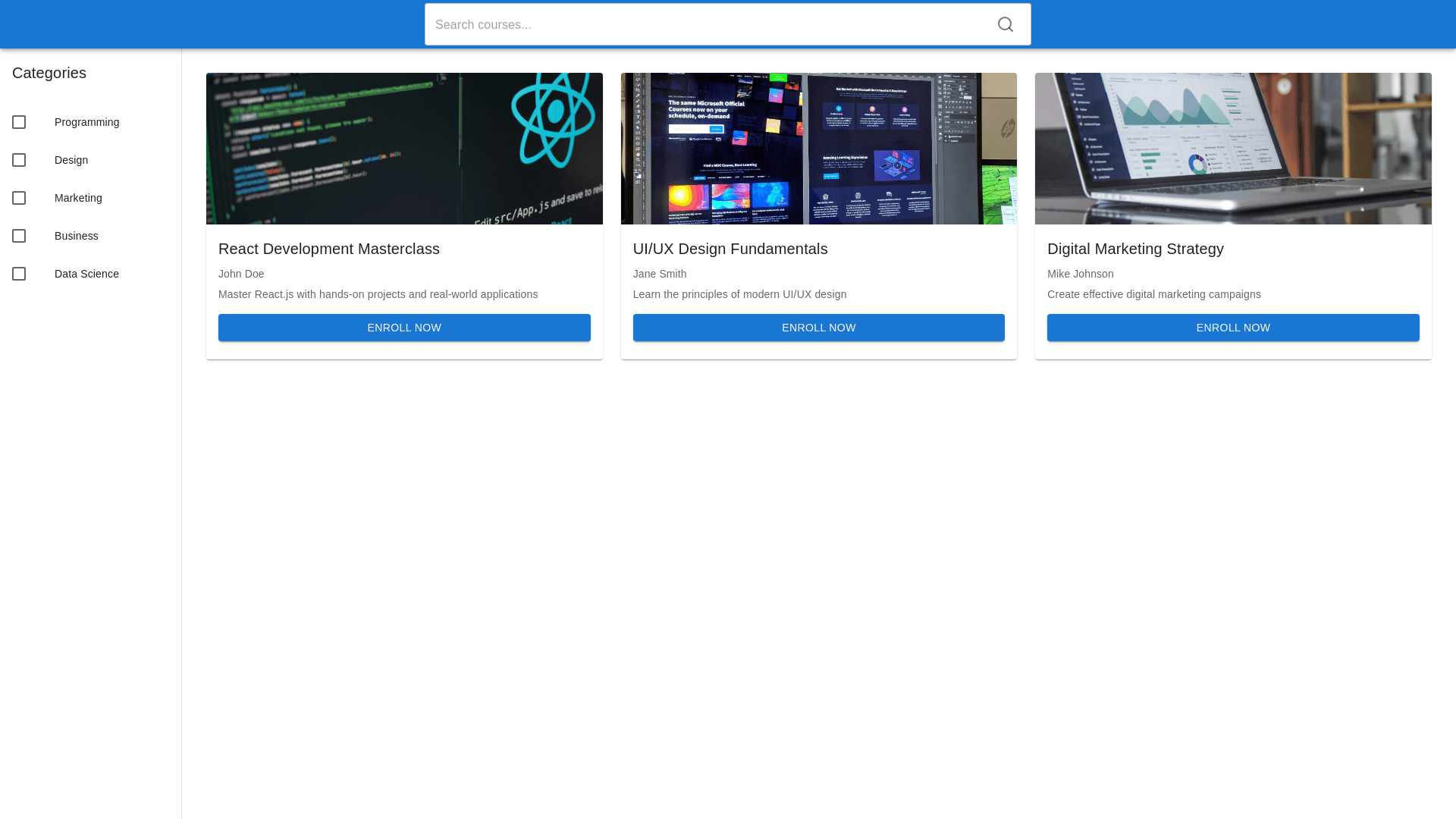This screenshot has height=819, width=1456.
Task: Toggle the Business category filter
Action: point(19,236)
